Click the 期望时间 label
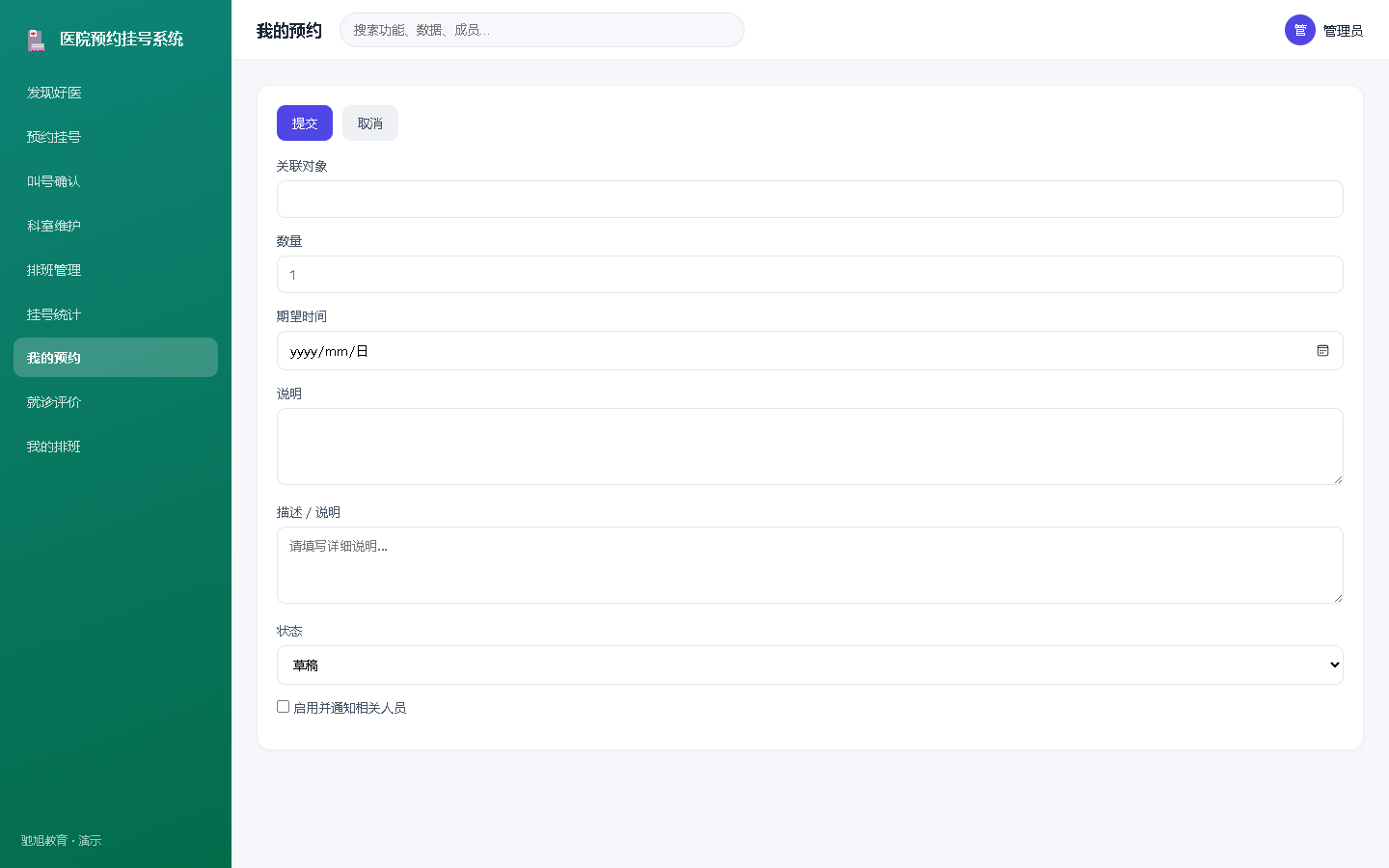1389x868 pixels. tap(302, 316)
